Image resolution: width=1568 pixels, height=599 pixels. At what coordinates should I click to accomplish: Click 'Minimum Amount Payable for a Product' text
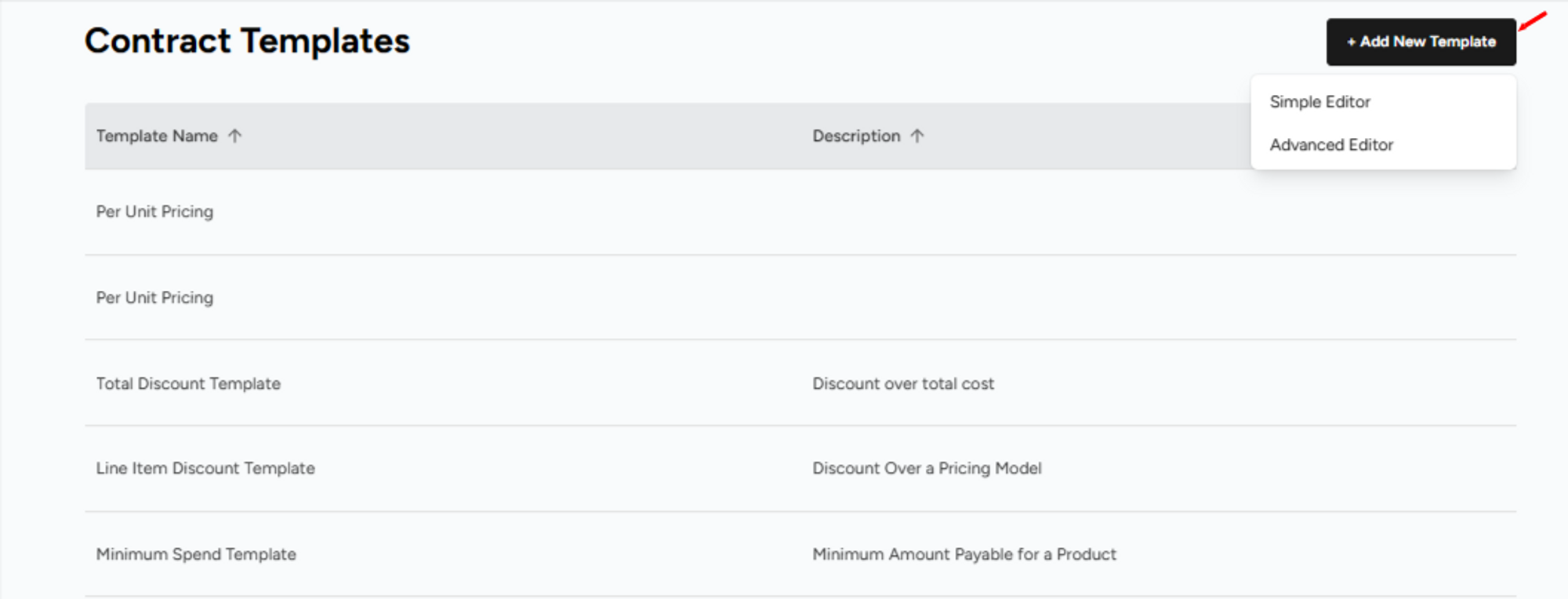click(964, 554)
